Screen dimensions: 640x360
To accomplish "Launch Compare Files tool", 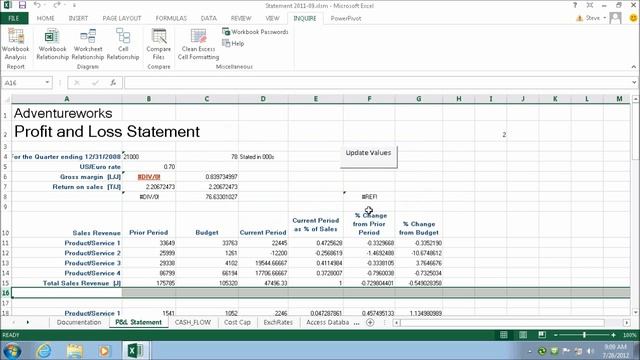I will (x=159, y=44).
